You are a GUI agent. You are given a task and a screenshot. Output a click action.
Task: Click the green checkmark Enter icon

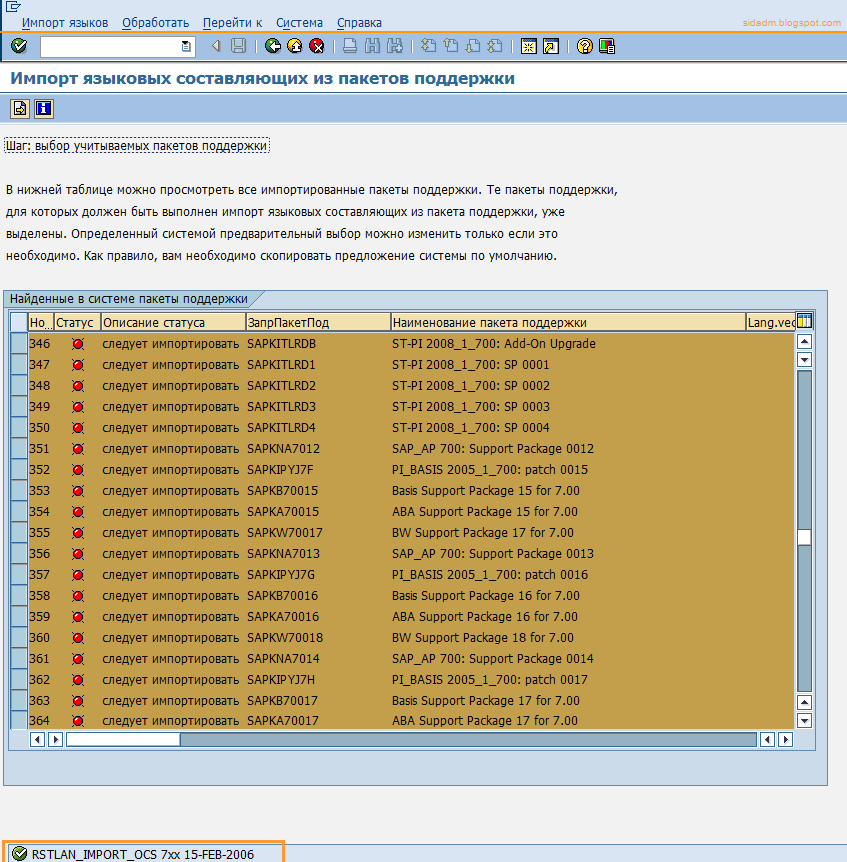pyautogui.click(x=19, y=46)
